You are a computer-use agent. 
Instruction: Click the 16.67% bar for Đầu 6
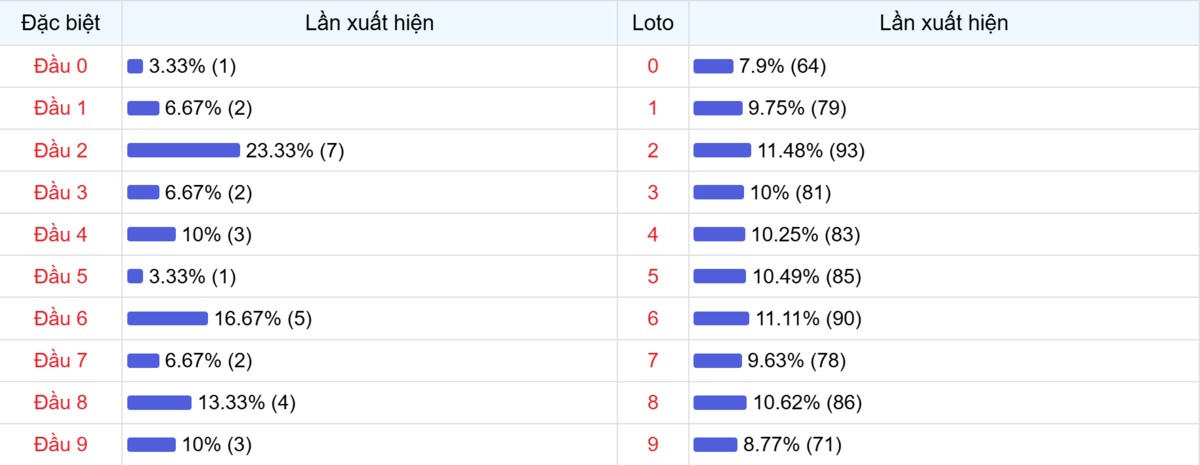167,318
